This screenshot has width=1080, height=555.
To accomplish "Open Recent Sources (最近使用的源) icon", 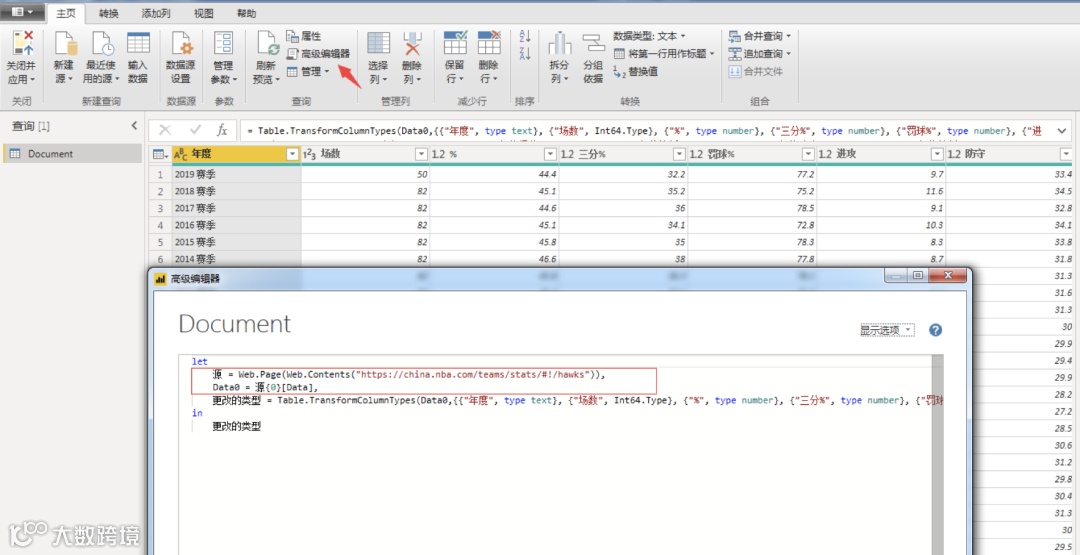I will 101,45.
